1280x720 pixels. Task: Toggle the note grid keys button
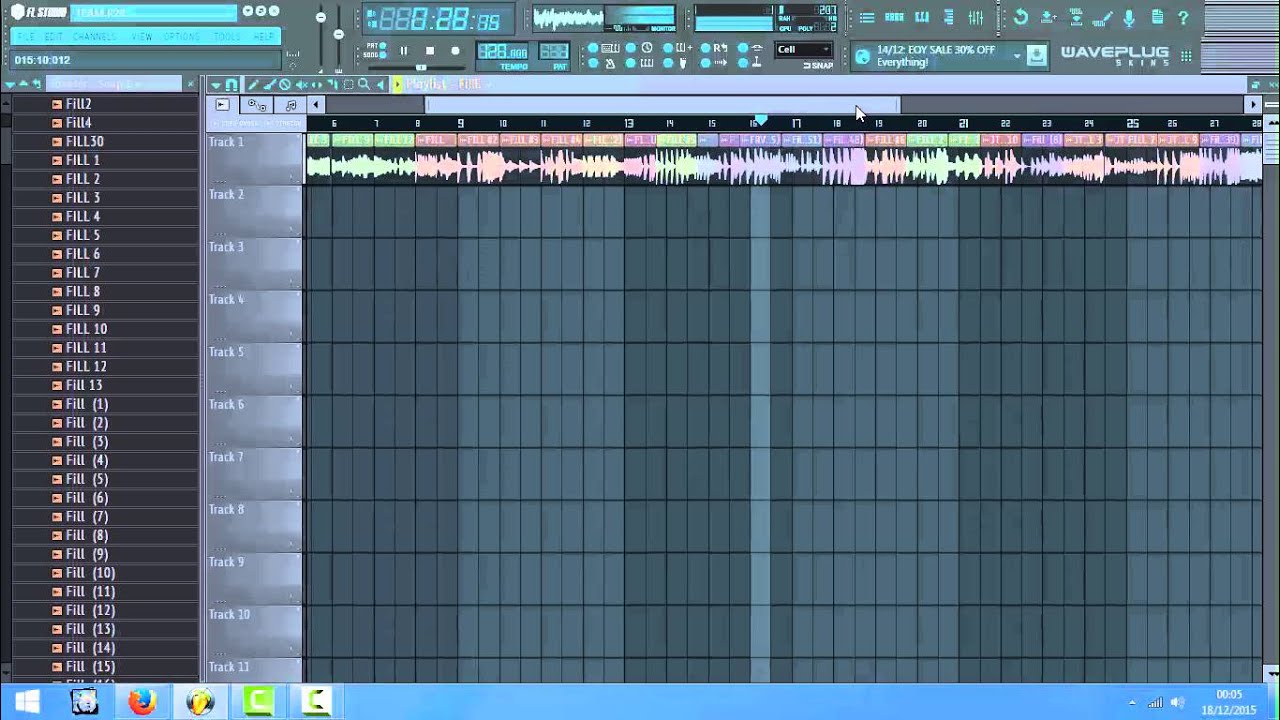(647, 63)
